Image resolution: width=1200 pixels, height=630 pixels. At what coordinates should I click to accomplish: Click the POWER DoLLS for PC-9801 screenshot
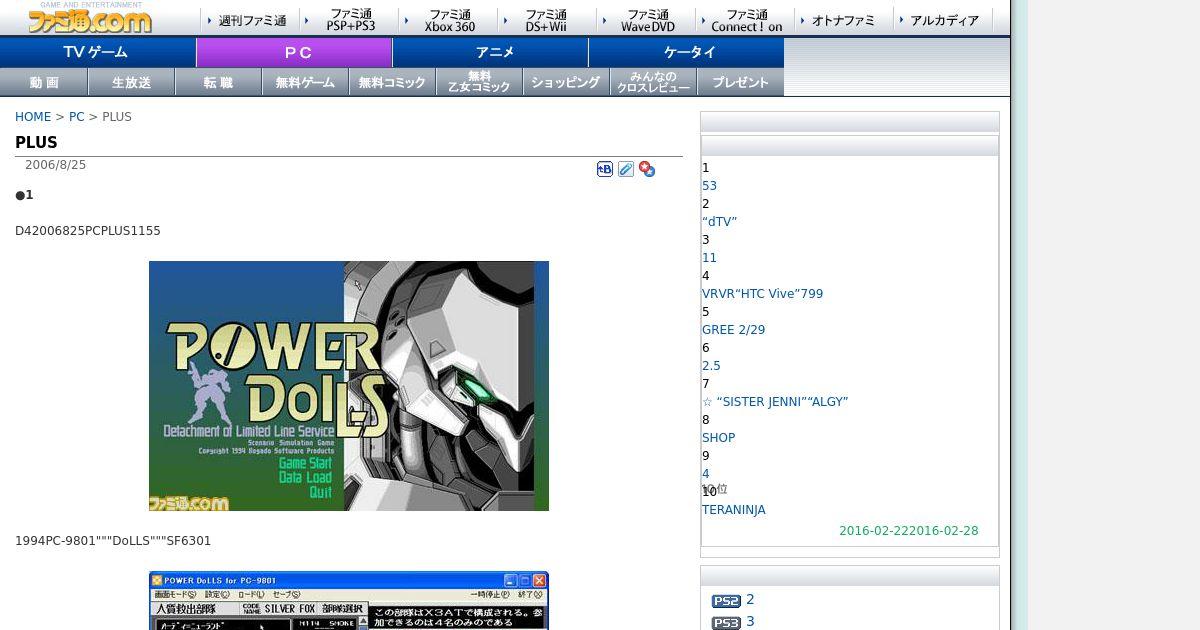point(349,601)
